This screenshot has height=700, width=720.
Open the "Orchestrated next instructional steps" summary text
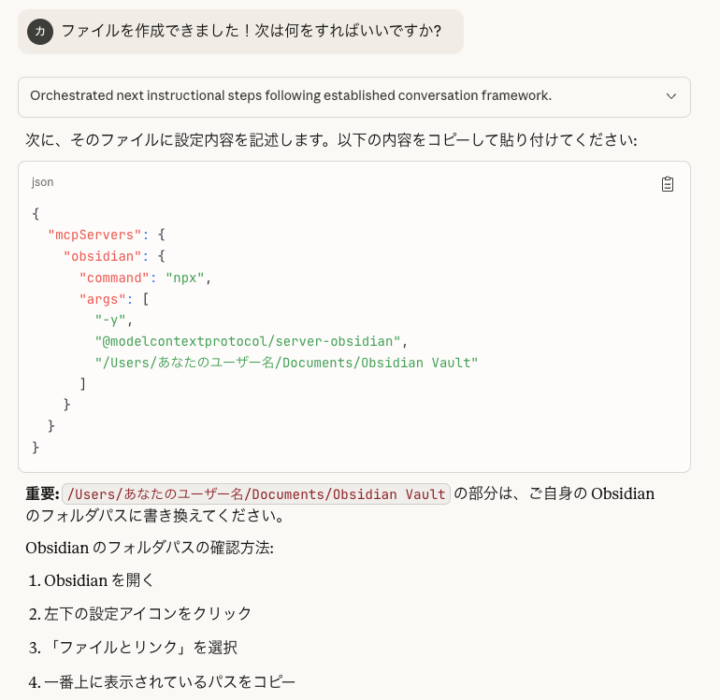[290, 96]
